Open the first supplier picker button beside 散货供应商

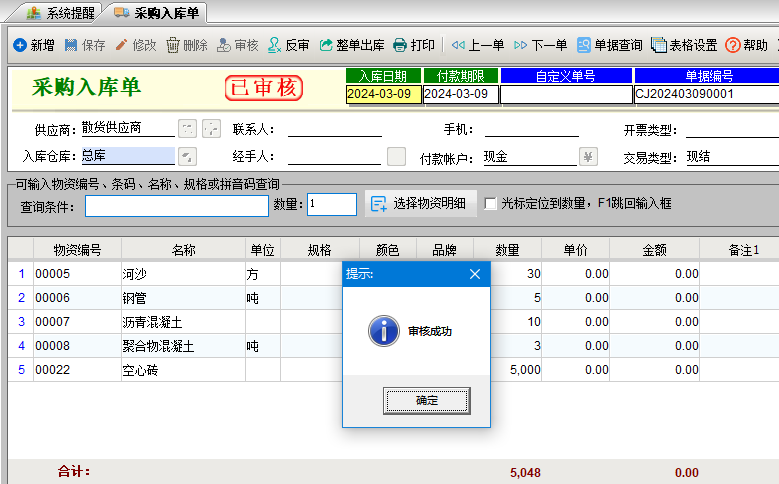[187, 128]
